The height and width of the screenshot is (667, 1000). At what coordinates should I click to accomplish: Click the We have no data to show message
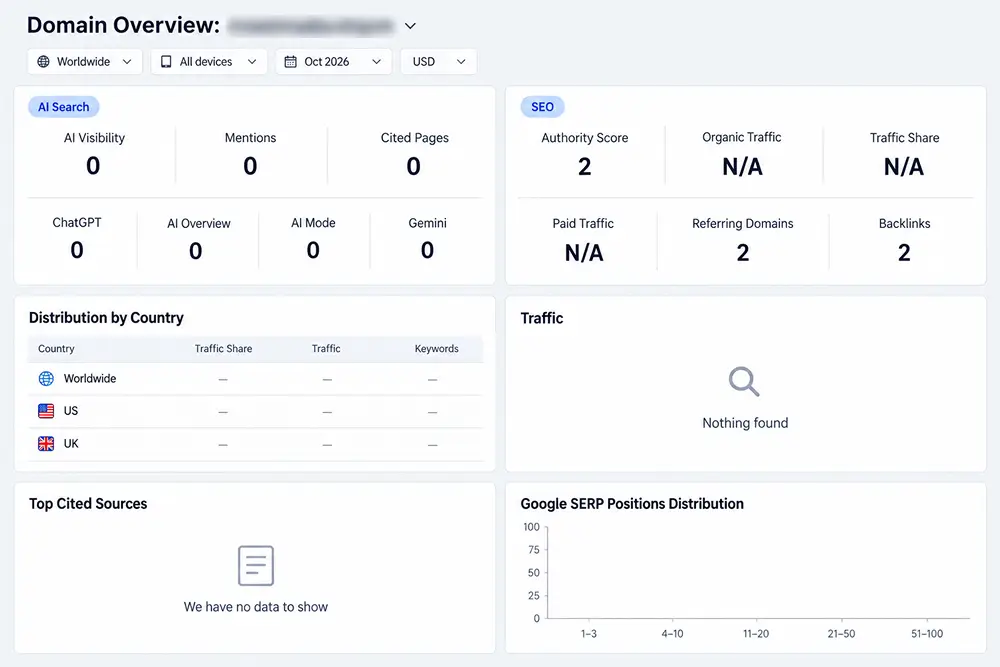click(256, 607)
